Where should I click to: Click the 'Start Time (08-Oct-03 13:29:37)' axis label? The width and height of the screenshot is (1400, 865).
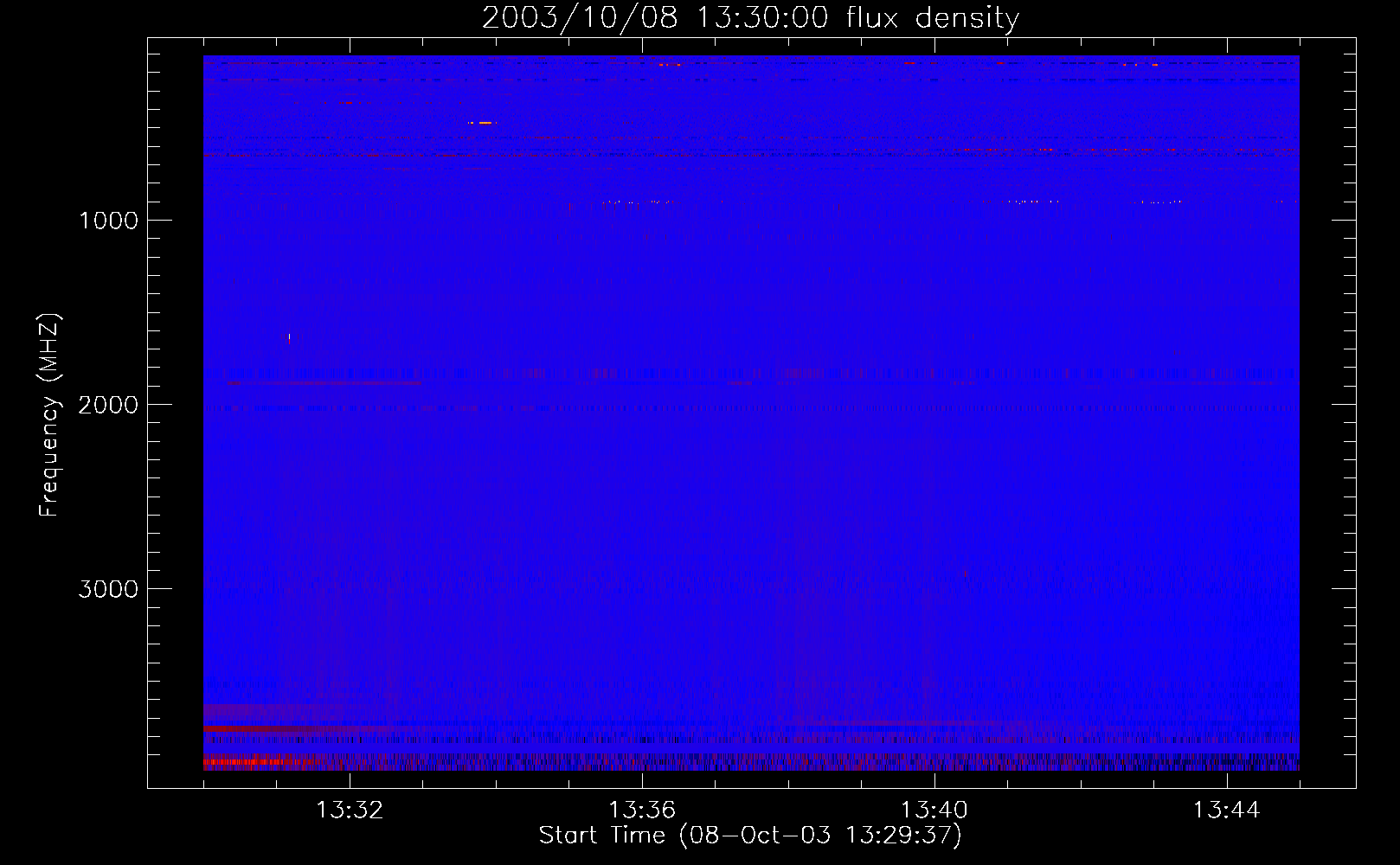pos(750,836)
